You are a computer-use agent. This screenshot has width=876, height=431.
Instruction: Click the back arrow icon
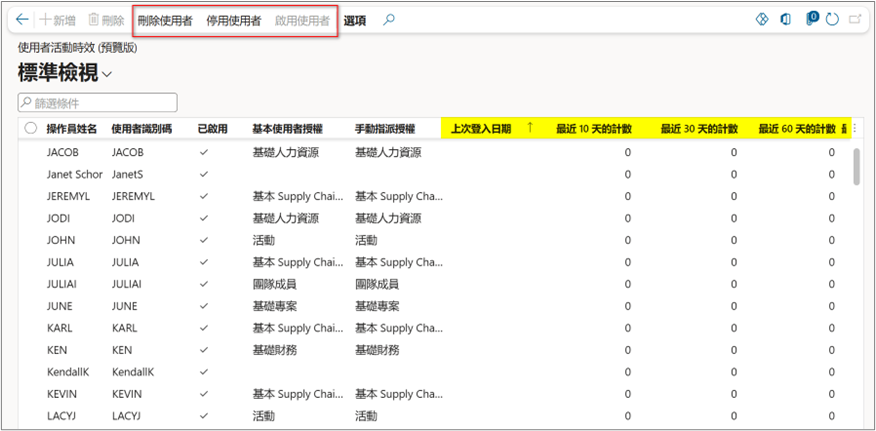(22, 20)
